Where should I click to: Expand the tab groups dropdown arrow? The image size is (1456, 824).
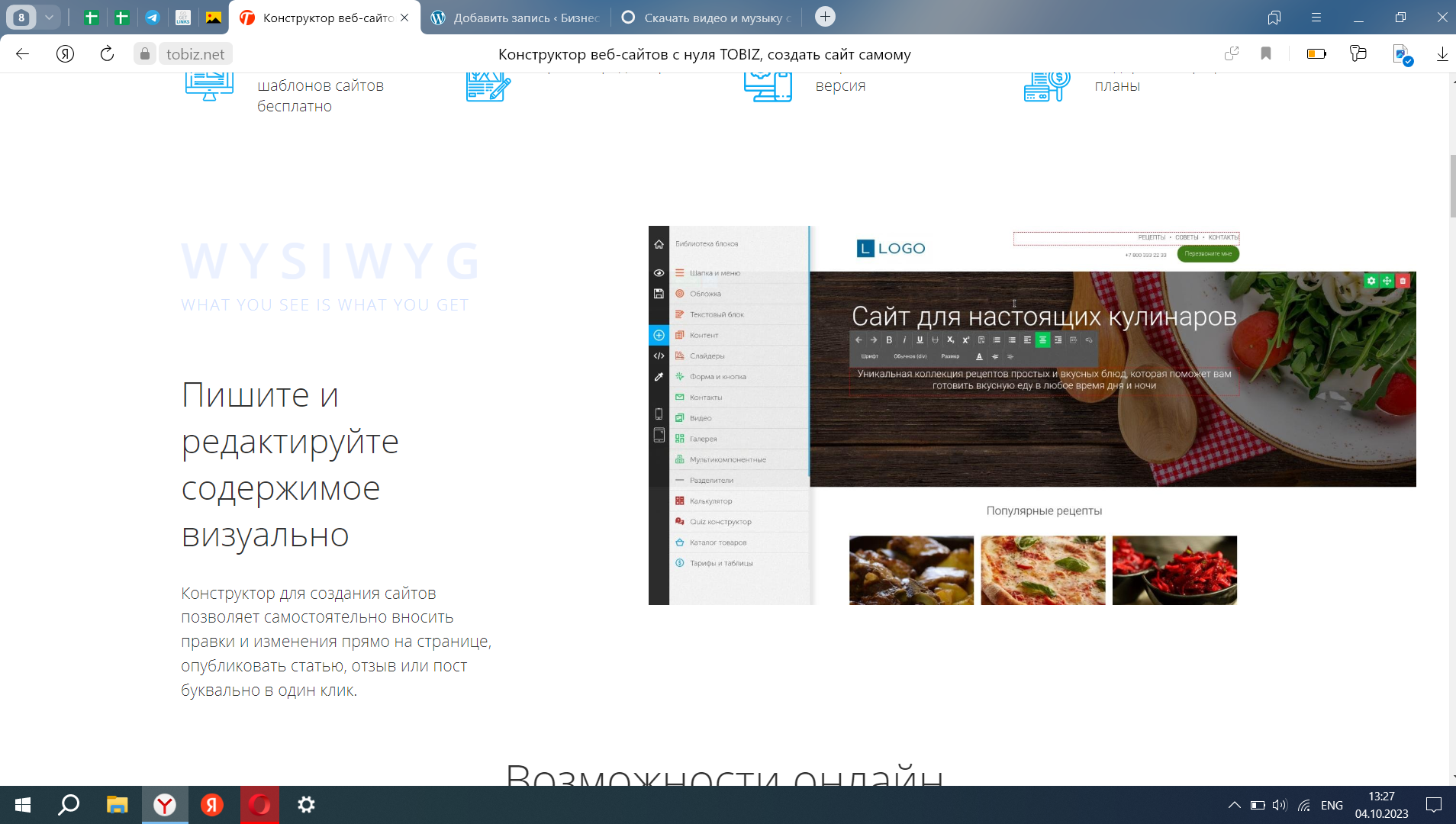(x=49, y=18)
